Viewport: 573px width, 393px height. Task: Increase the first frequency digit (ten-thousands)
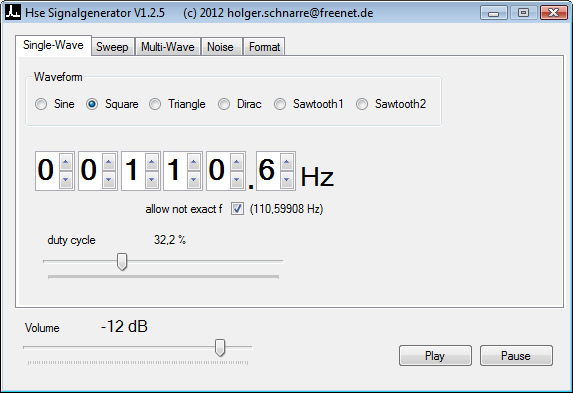(x=66, y=162)
